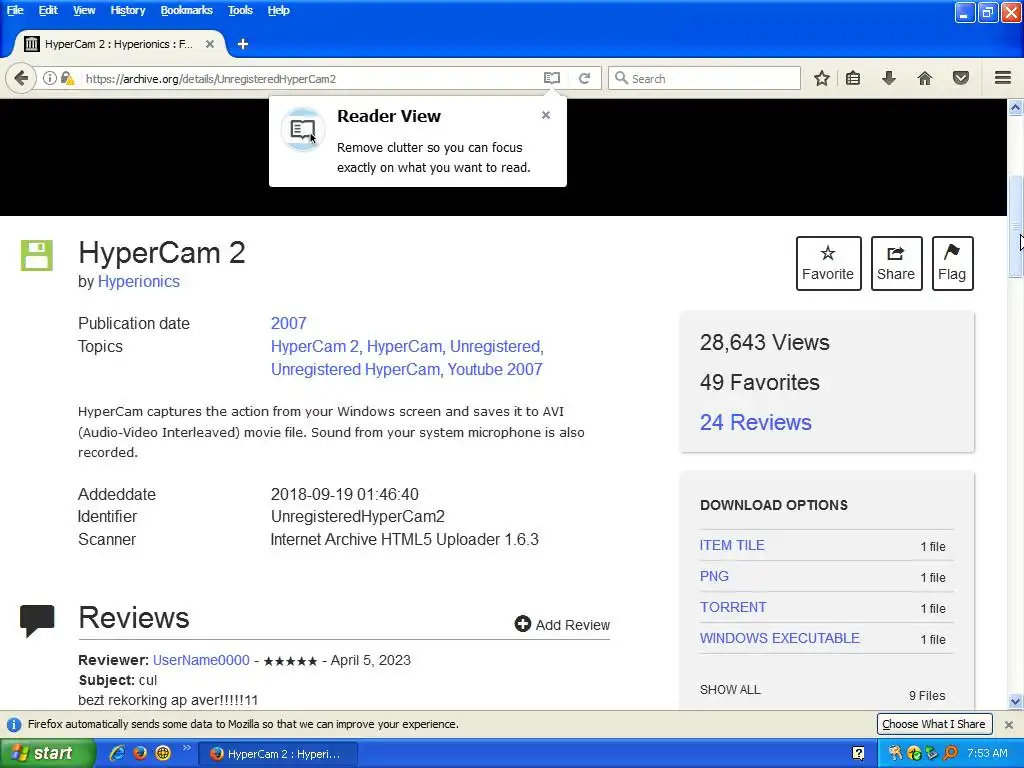Click Add Review button
The height and width of the screenshot is (768, 1024).
562,624
